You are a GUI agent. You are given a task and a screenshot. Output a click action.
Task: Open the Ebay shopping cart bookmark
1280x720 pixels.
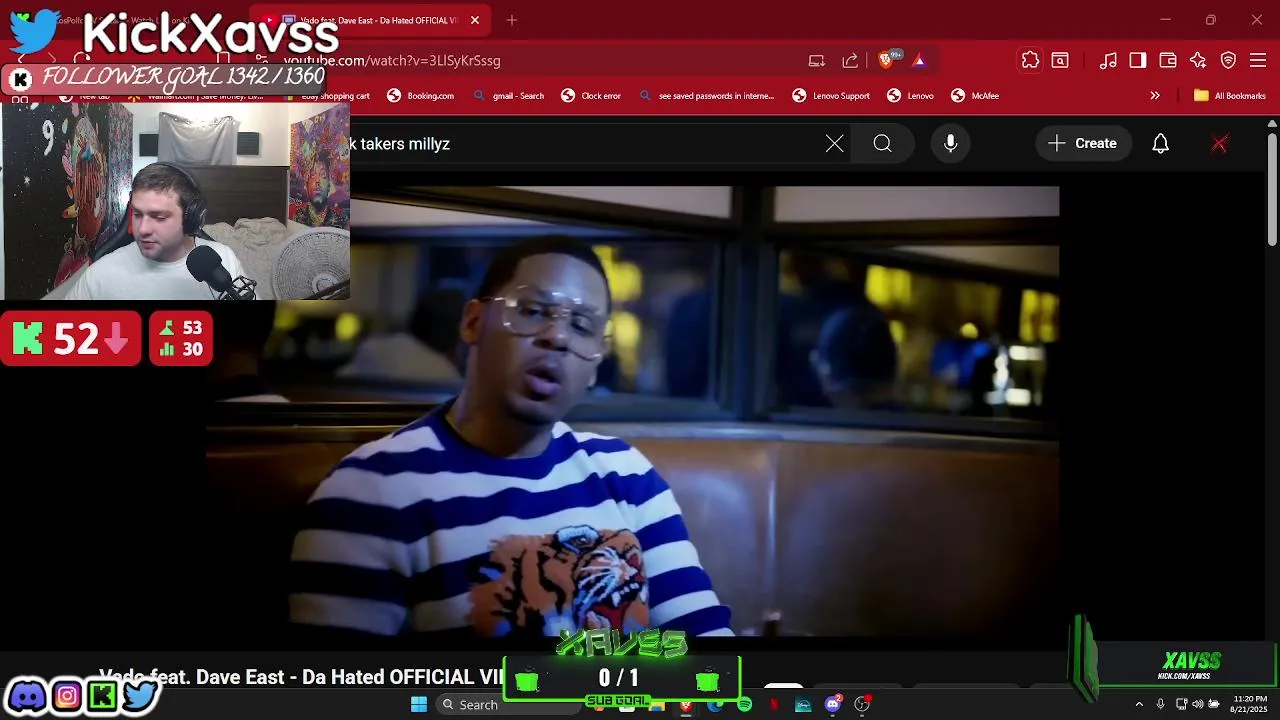point(327,96)
